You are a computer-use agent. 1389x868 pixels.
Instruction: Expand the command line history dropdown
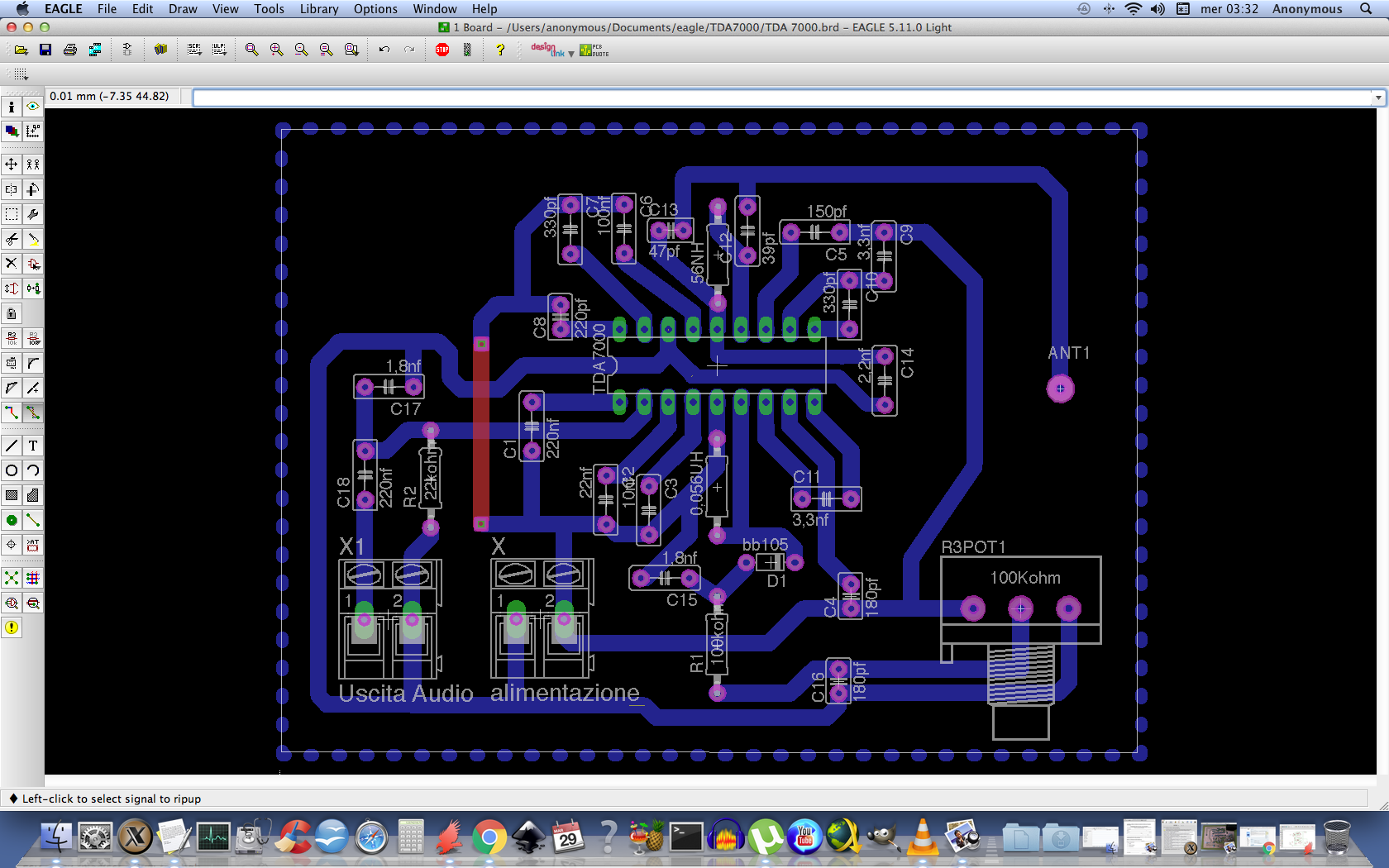coord(1377,98)
